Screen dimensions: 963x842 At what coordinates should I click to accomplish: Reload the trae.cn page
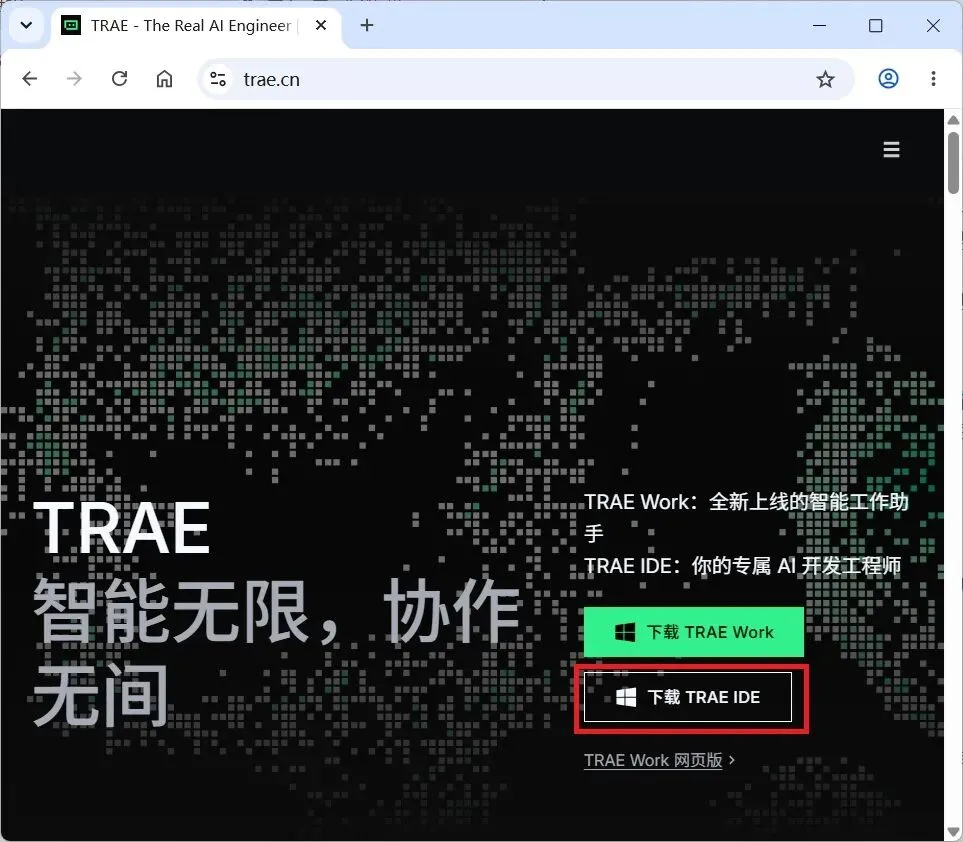119,79
